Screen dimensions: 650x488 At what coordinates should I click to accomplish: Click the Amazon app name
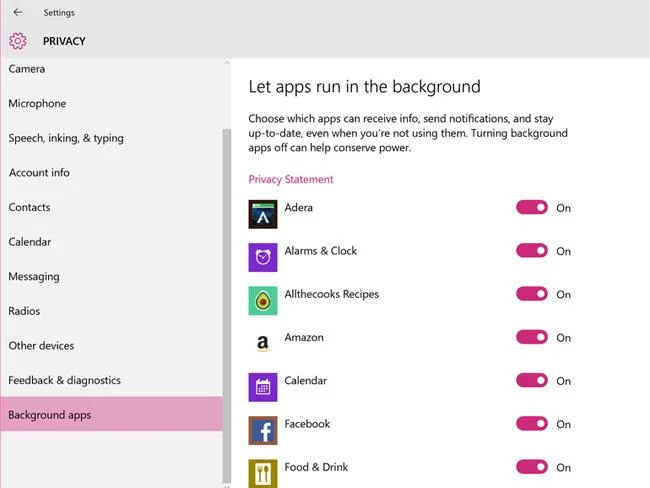point(304,337)
